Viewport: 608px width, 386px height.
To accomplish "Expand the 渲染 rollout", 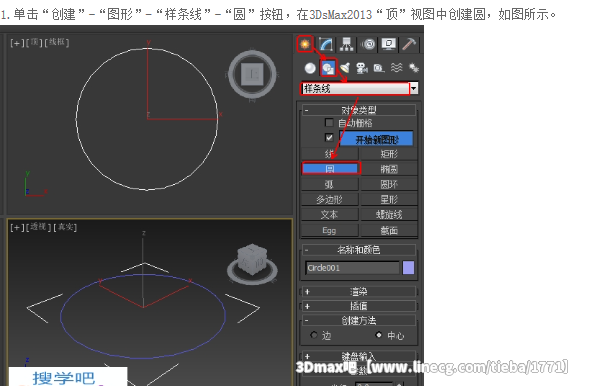I will point(359,291).
